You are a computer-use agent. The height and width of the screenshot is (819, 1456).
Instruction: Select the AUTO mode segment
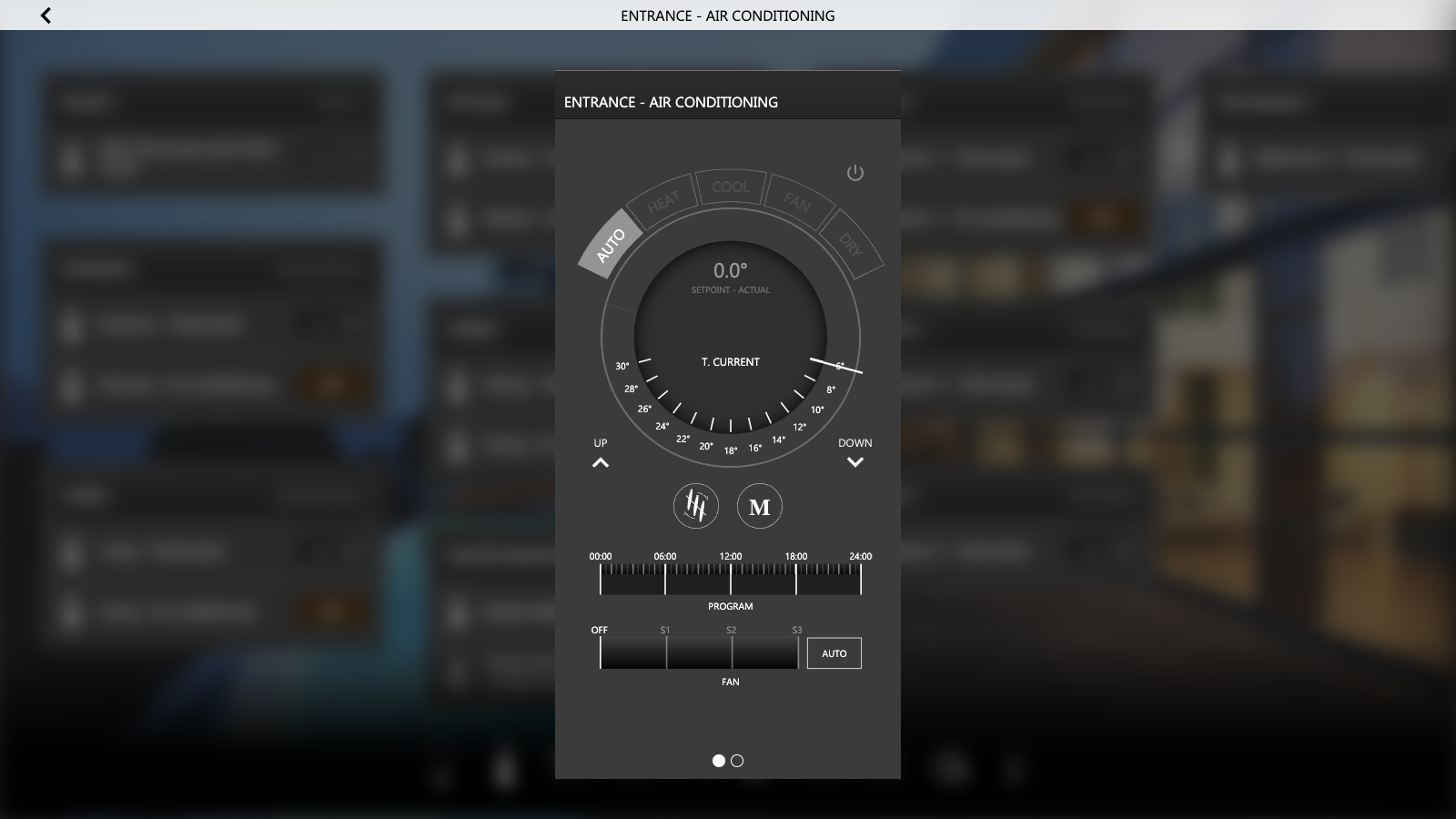pyautogui.click(x=611, y=245)
